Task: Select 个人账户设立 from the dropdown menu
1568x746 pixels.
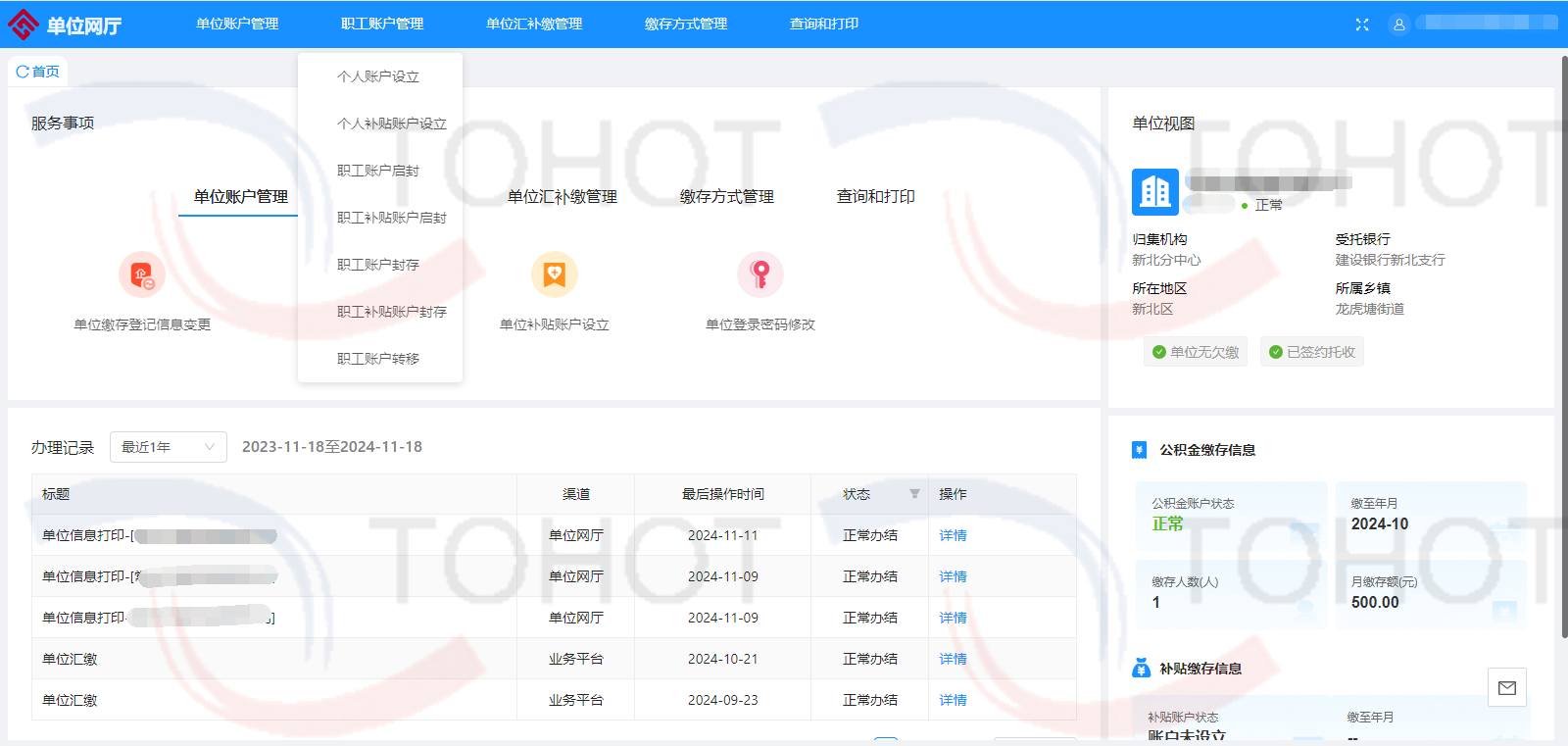Action: pos(378,76)
